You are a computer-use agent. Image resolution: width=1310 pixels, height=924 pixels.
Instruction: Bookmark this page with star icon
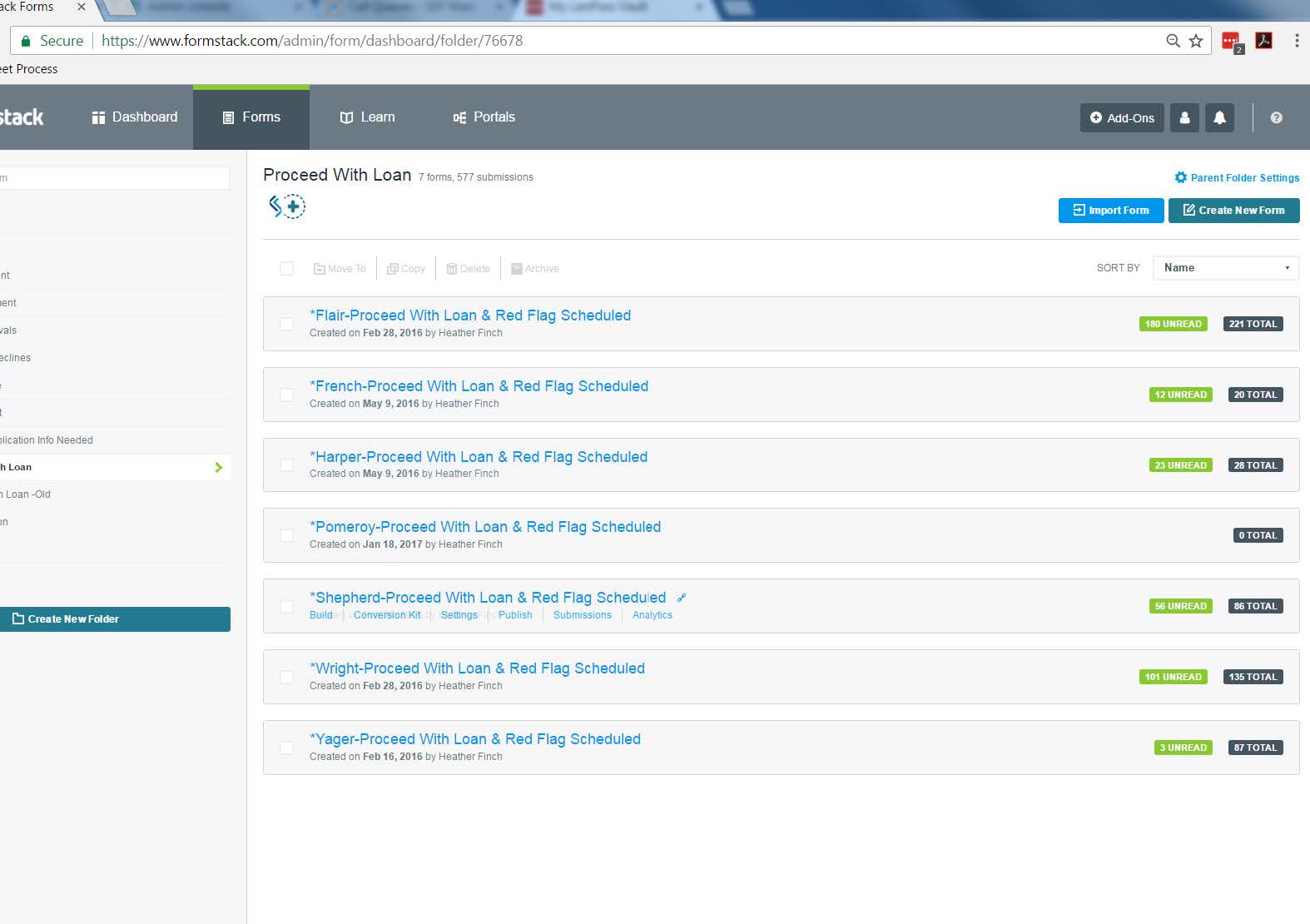pos(1196,41)
